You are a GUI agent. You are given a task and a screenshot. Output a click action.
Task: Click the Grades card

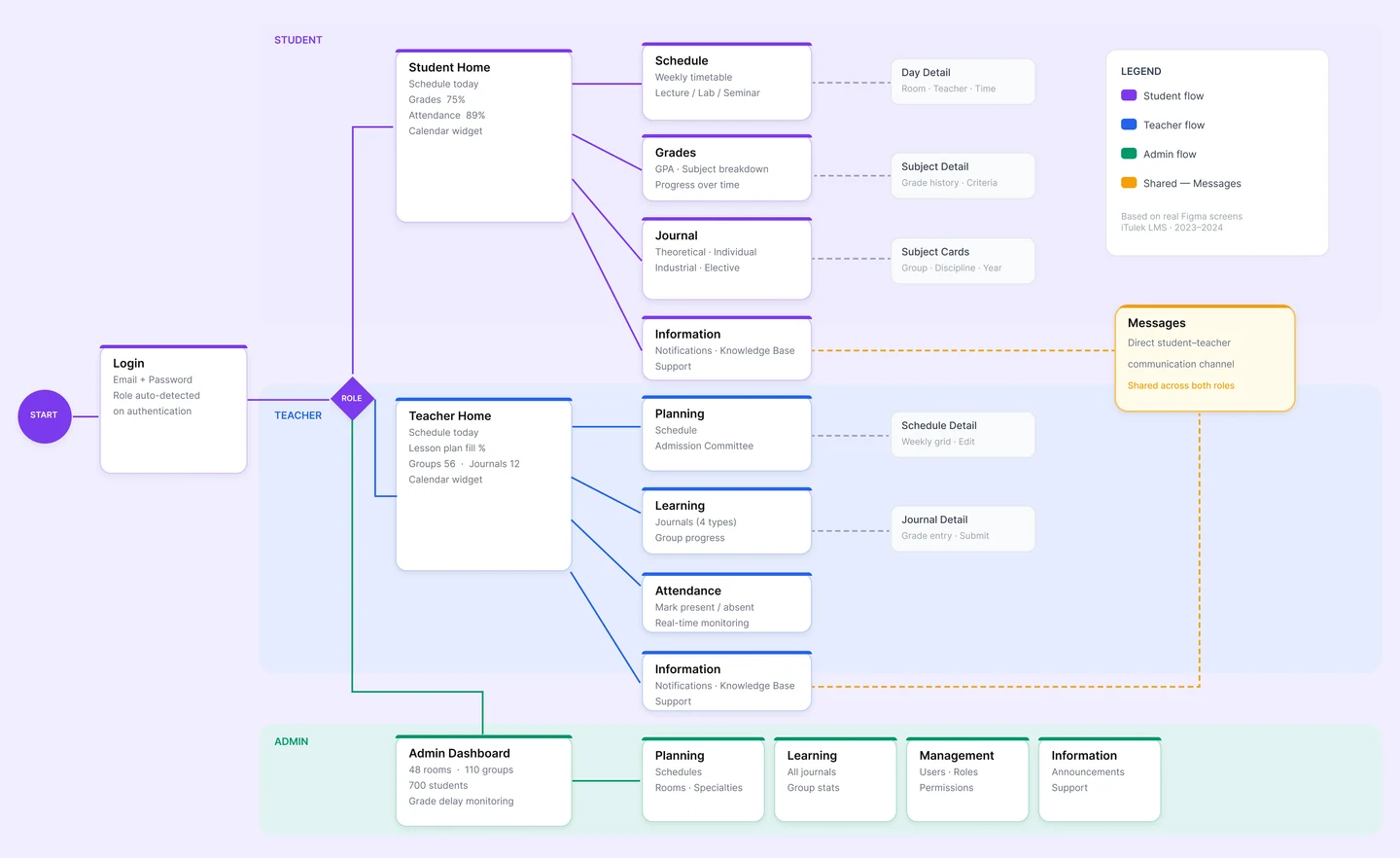click(726, 167)
